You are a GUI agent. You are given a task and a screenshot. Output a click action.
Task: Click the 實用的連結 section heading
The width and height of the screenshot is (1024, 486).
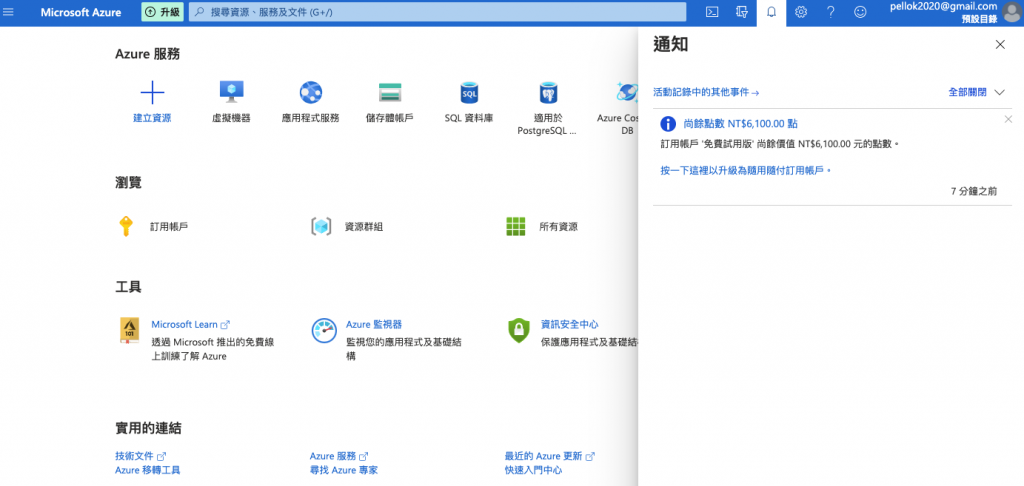point(148,429)
